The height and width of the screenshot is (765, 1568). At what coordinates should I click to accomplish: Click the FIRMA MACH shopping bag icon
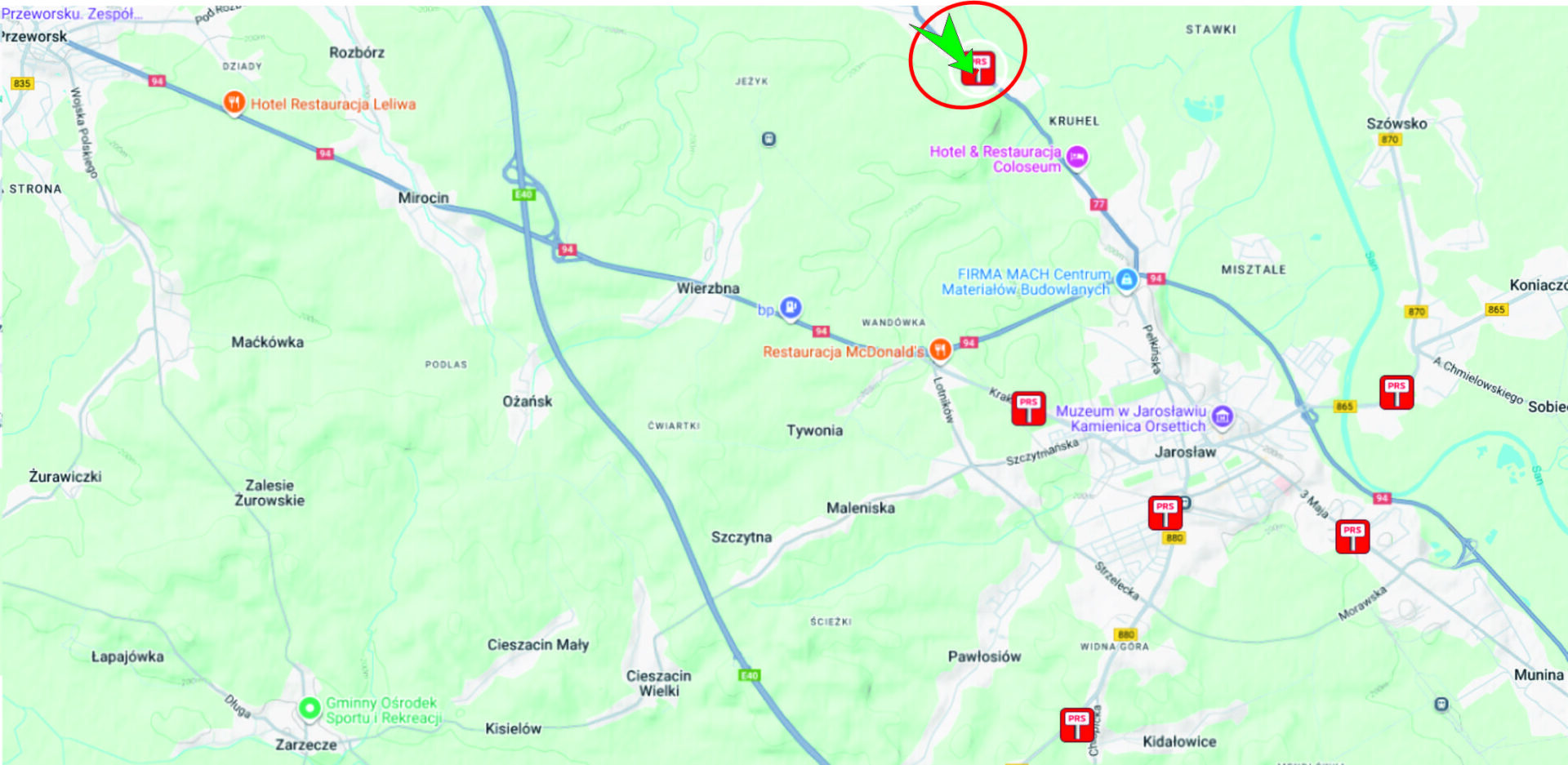coord(1127,280)
